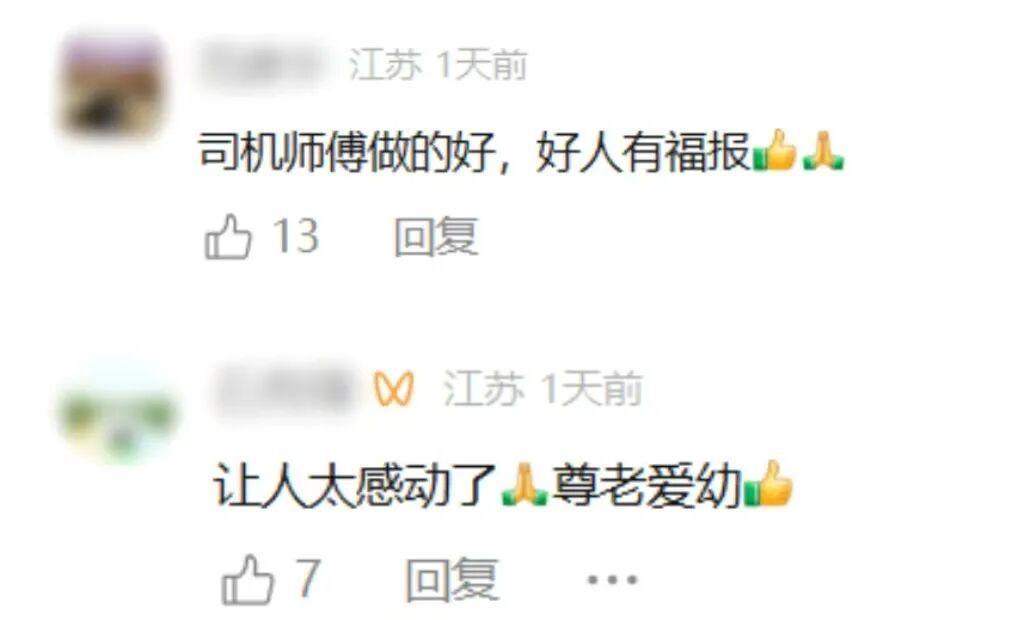Viewport: 1024px width, 620px height.
Task: Open the blurred username beside butterfly badge
Action: (285, 390)
